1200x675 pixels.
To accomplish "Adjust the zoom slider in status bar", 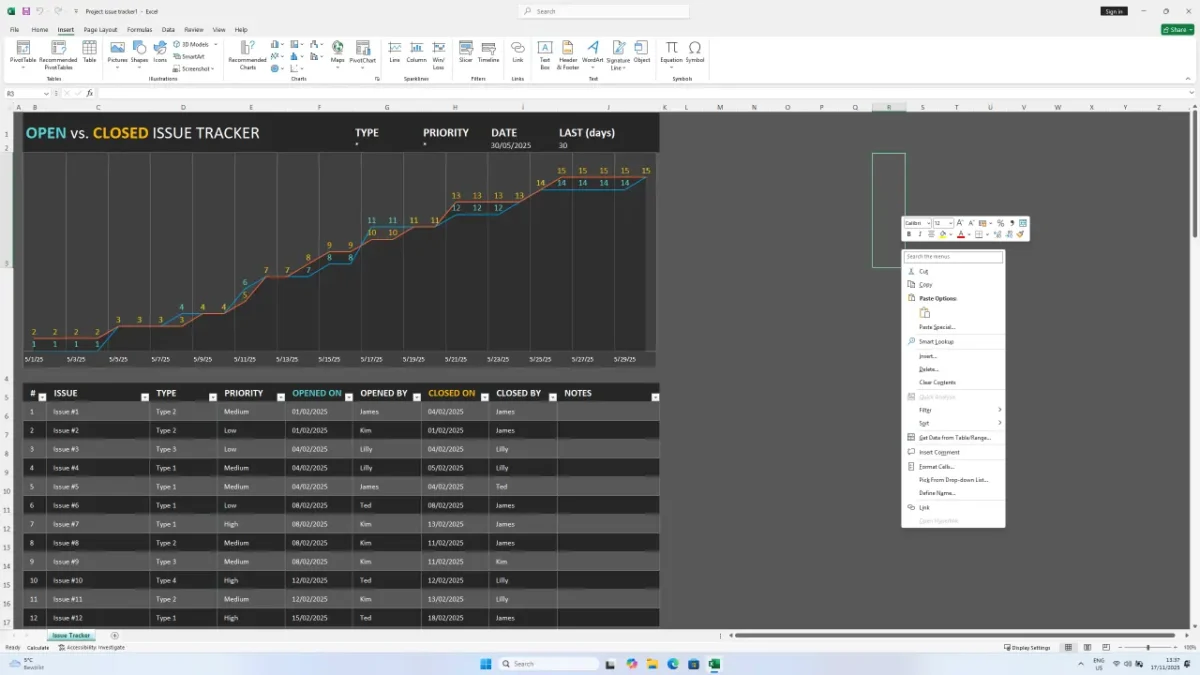I will (1147, 647).
